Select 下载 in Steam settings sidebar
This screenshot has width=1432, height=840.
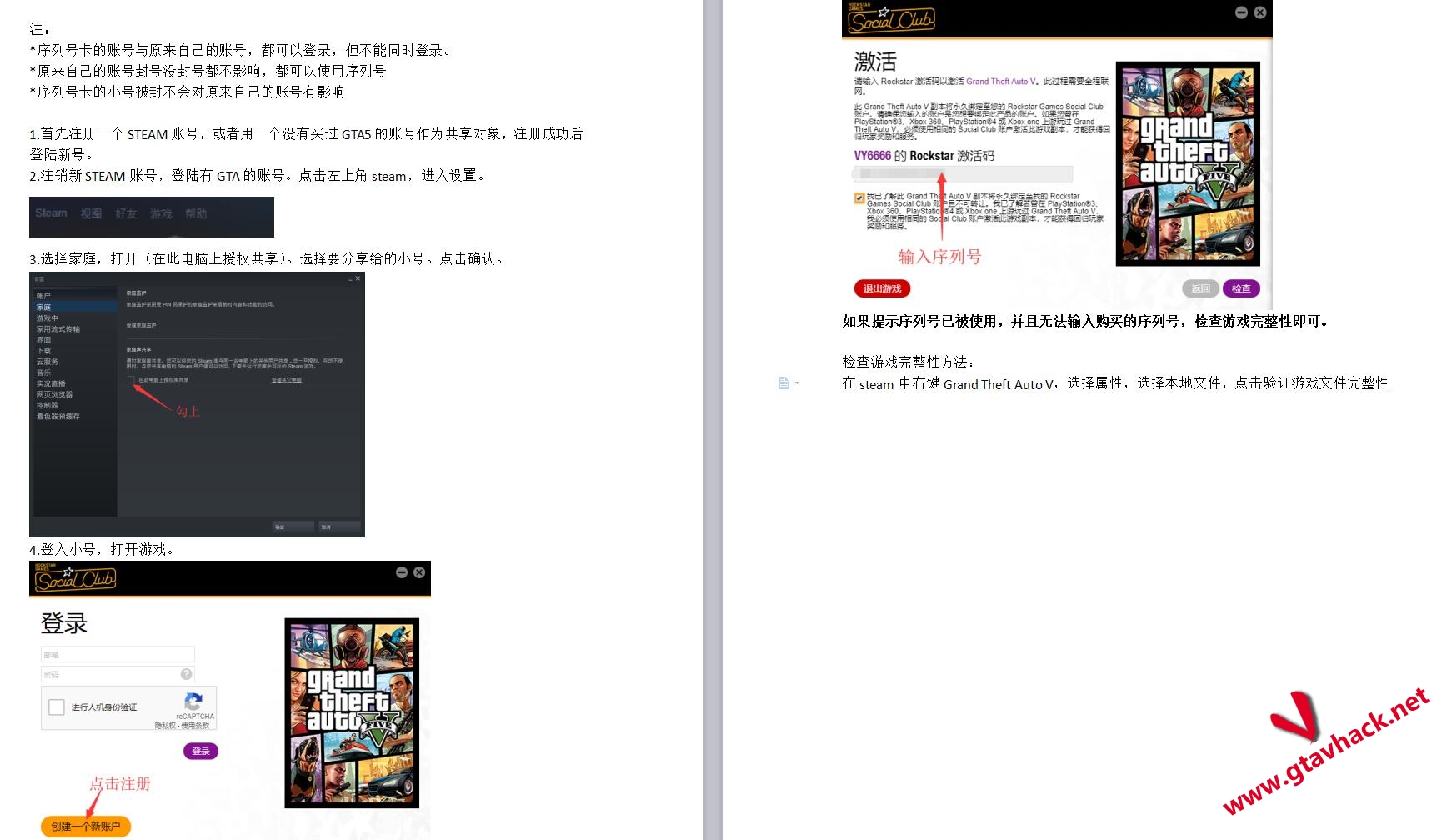[x=75, y=350]
